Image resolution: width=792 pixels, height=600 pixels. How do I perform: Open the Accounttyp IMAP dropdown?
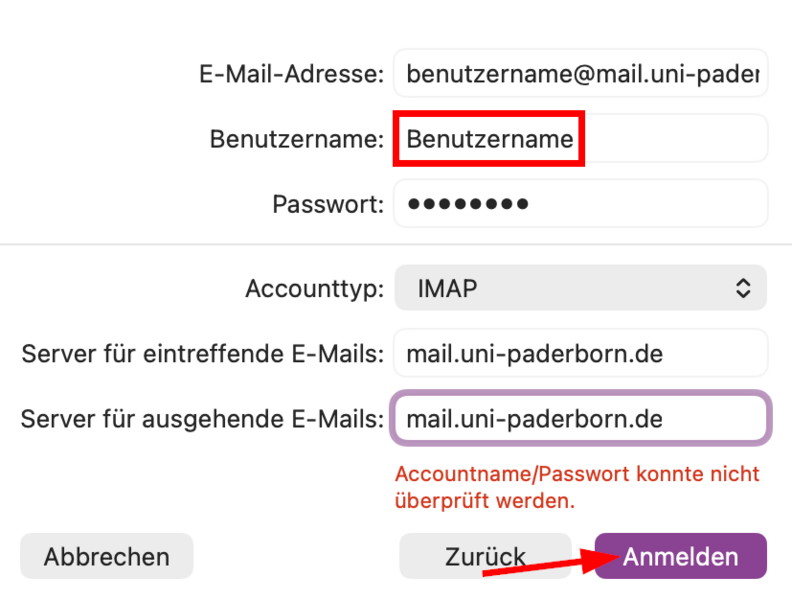pos(580,289)
